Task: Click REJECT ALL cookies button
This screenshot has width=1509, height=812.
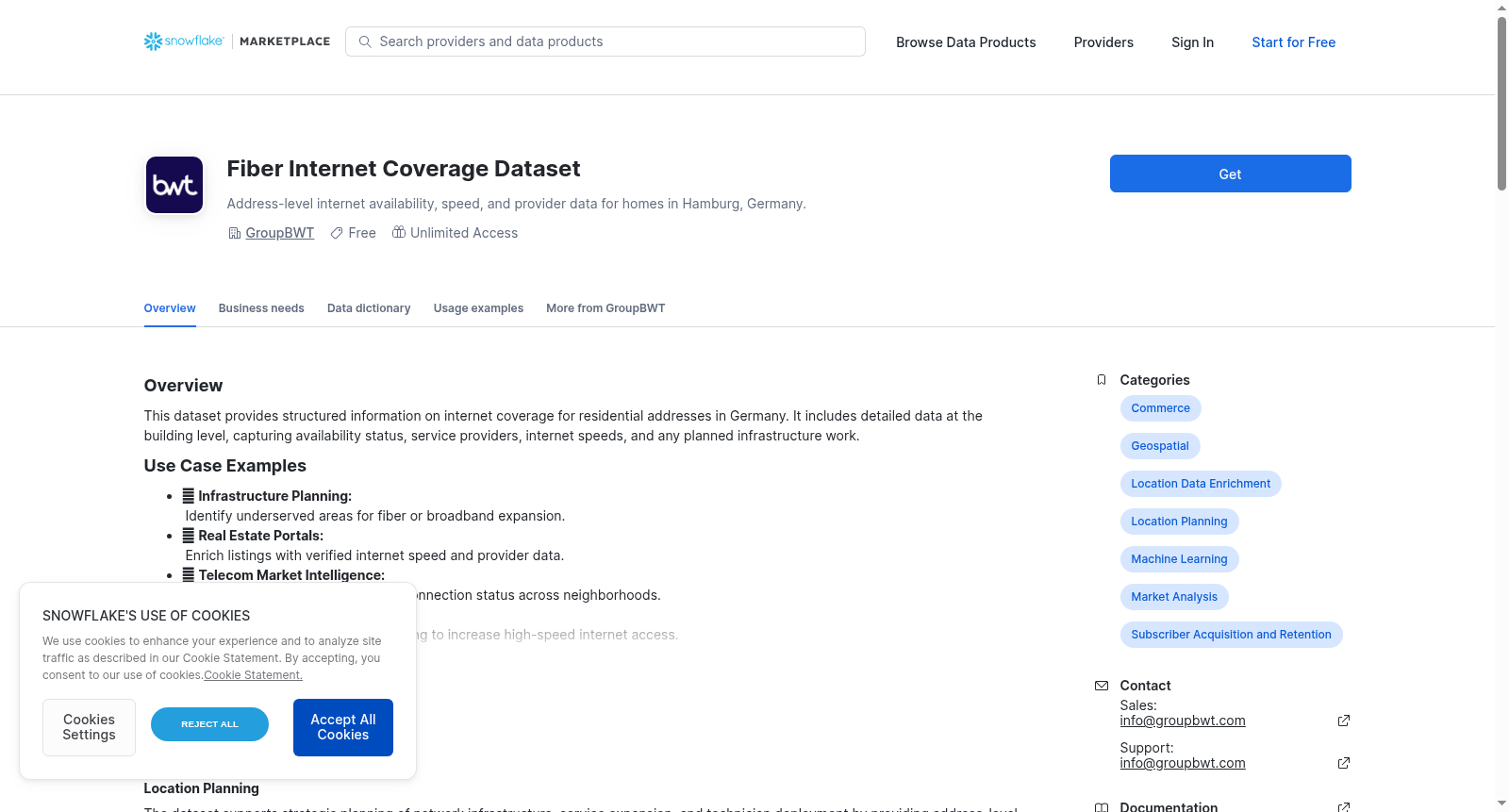Action: pos(209,724)
